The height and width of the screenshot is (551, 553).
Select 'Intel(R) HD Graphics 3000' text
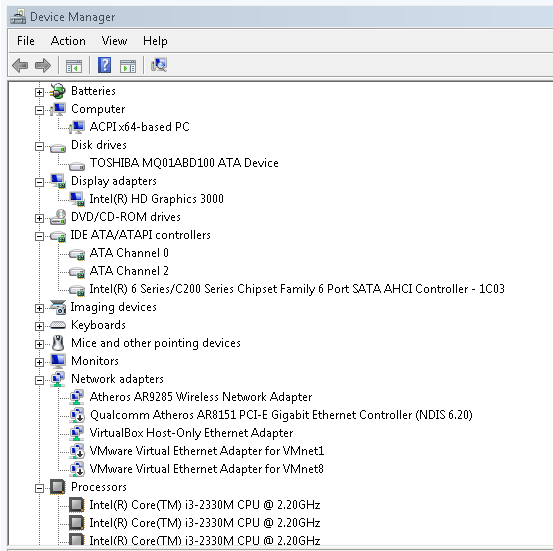tap(157, 199)
